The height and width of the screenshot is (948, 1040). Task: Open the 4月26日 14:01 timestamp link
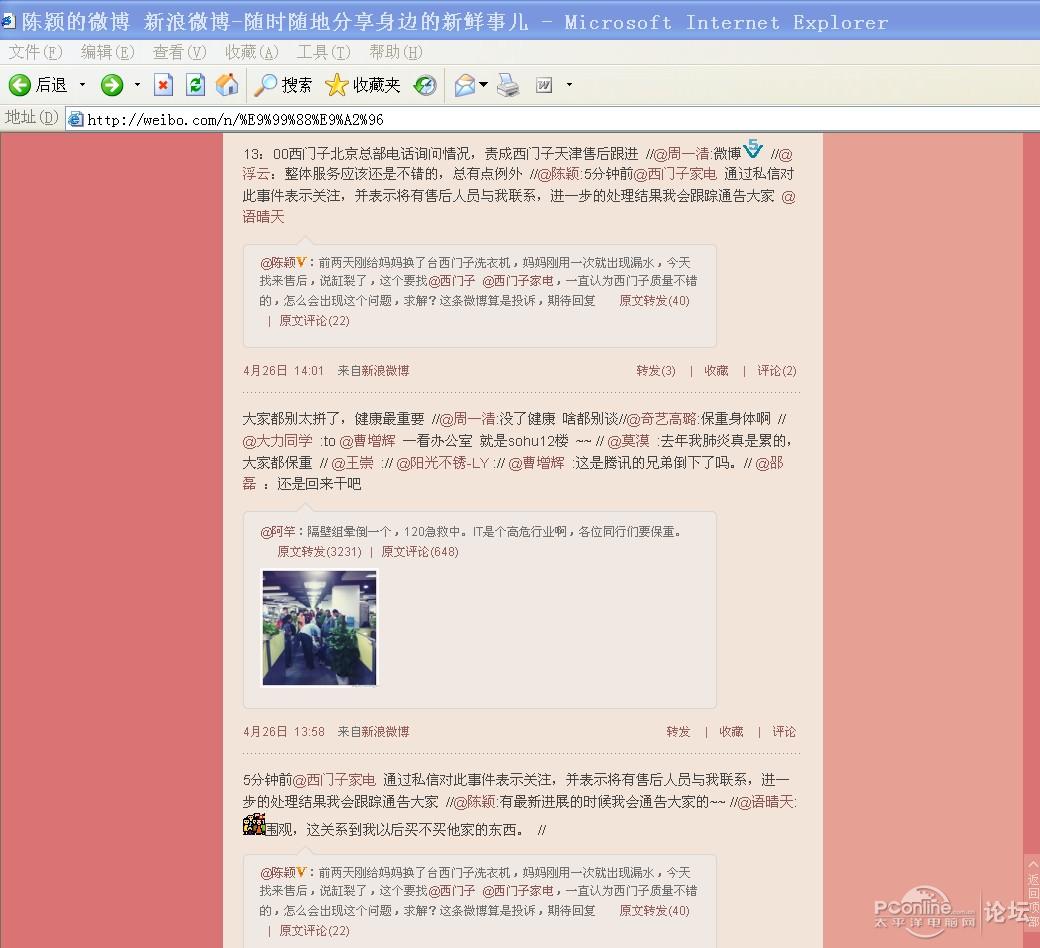coord(283,371)
